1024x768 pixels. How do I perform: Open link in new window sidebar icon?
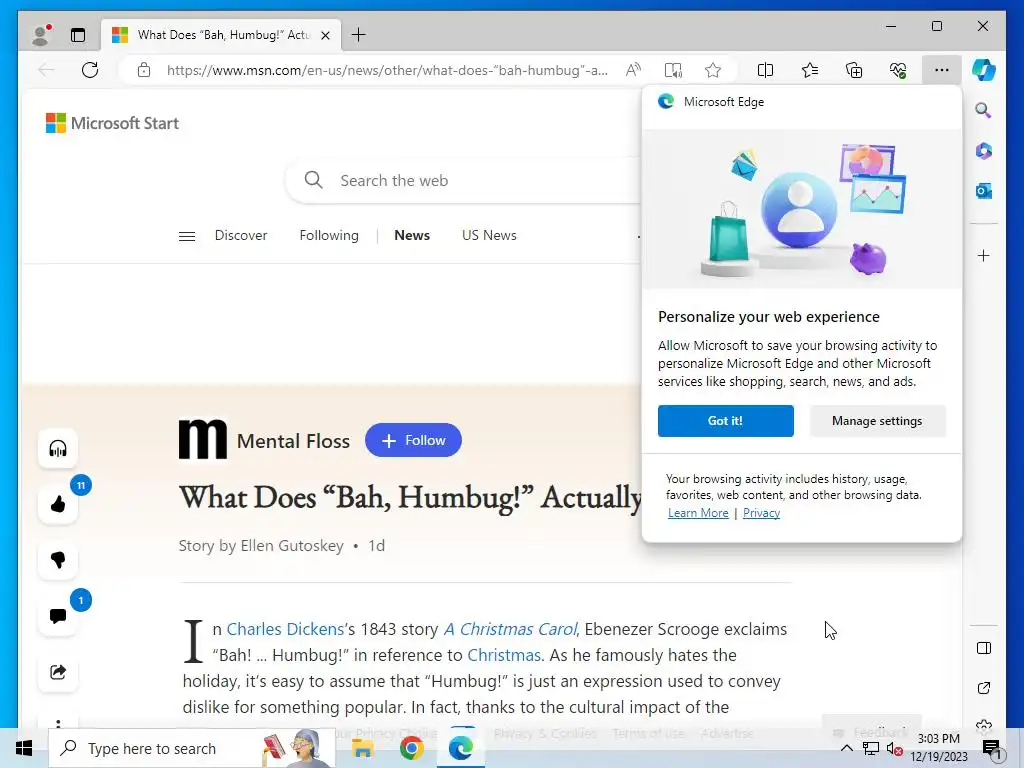[x=984, y=688]
